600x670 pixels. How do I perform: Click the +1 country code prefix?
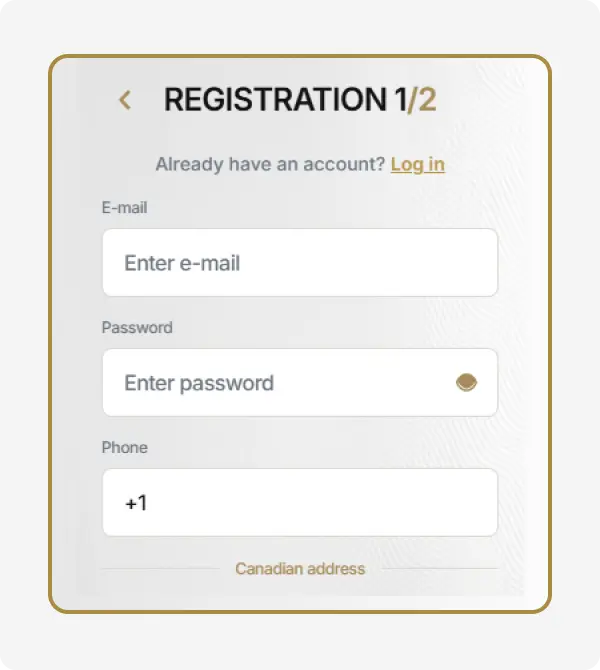coord(136,503)
